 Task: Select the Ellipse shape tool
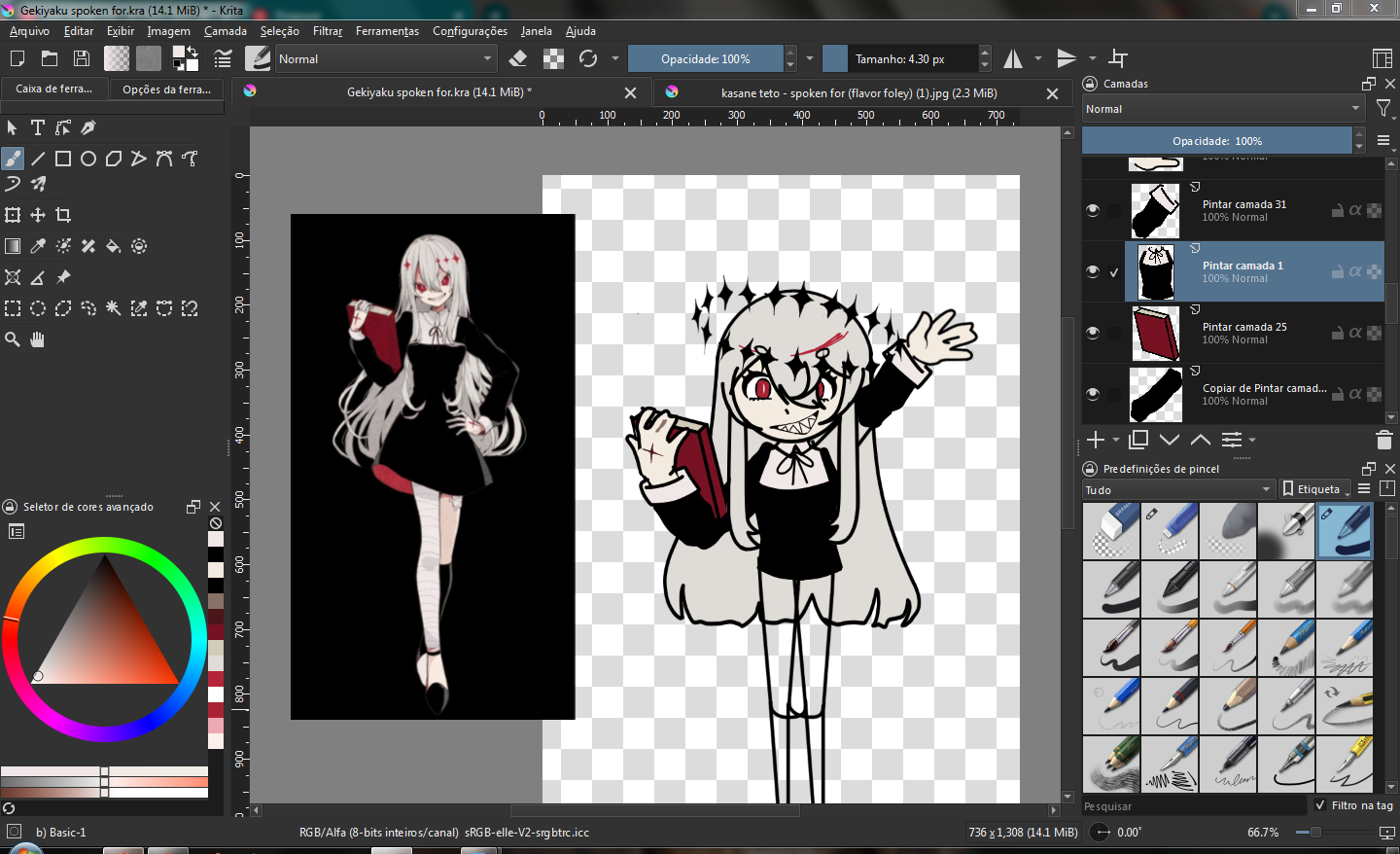(88, 159)
